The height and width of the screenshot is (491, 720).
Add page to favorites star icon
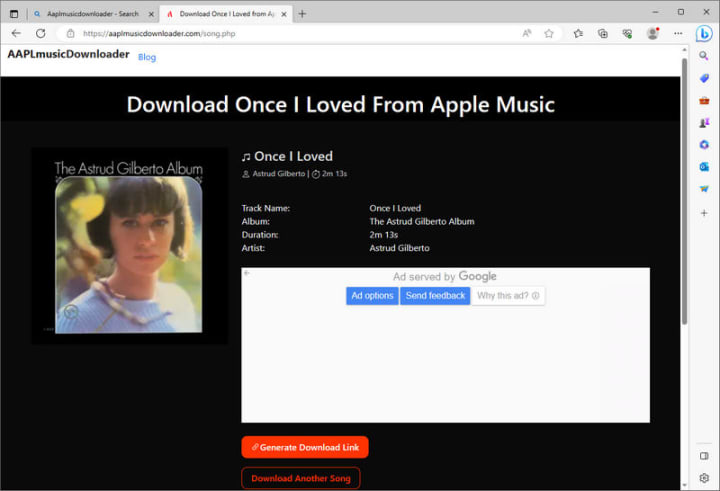(x=549, y=33)
